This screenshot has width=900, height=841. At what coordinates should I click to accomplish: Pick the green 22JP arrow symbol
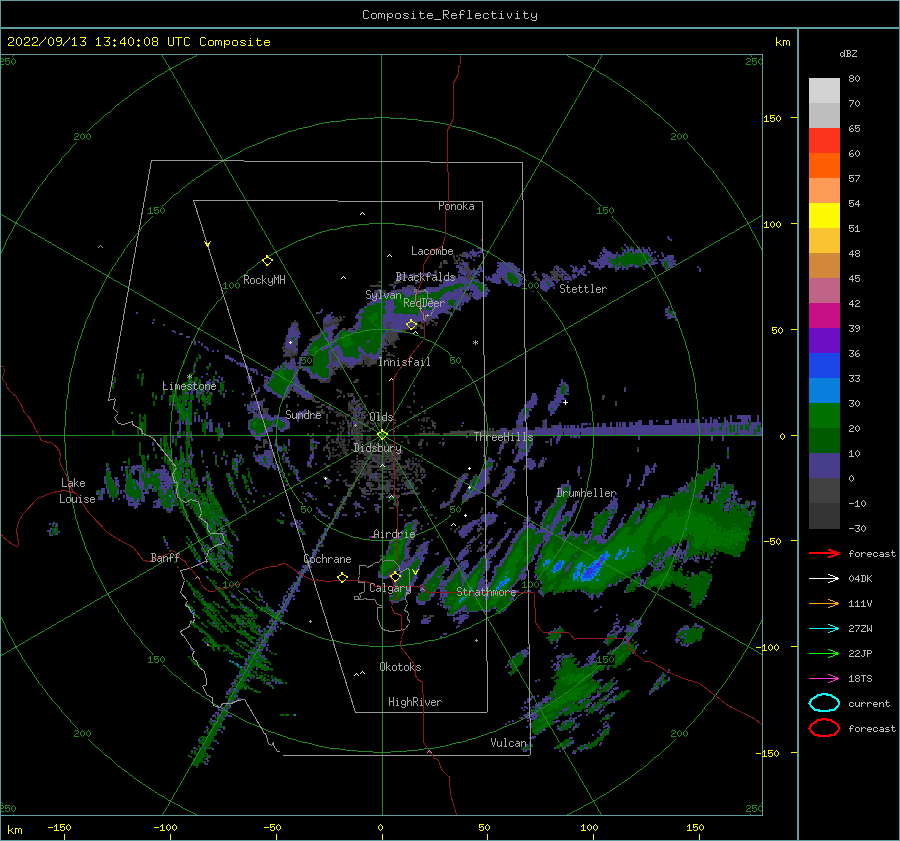[824, 653]
